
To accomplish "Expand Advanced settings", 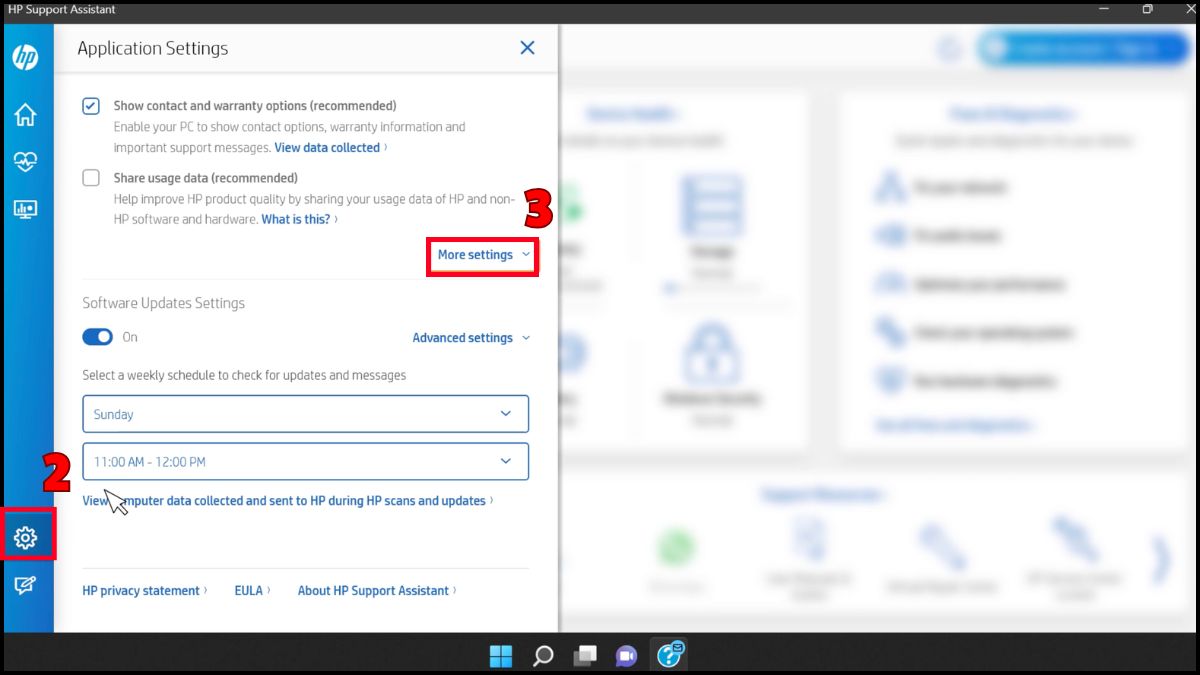I will [471, 338].
